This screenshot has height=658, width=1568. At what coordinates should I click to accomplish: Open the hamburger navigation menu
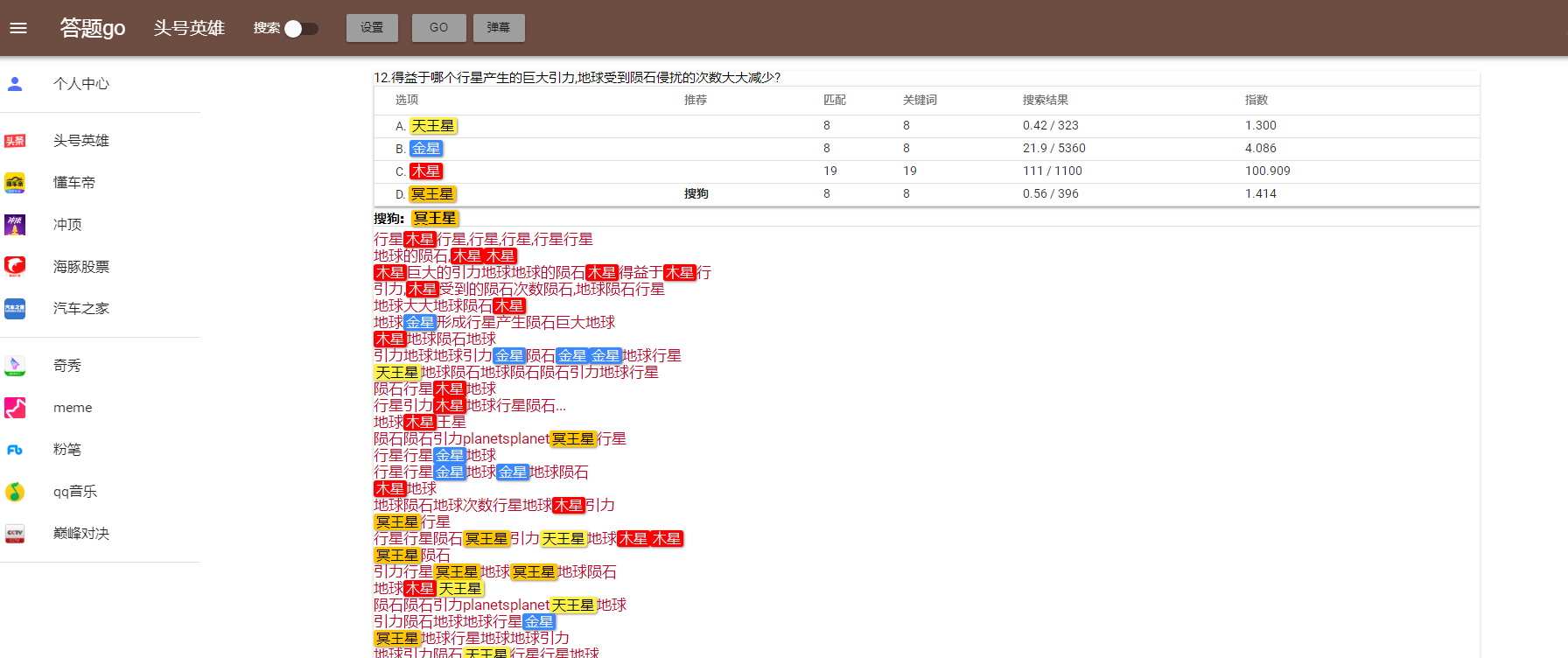(x=18, y=28)
